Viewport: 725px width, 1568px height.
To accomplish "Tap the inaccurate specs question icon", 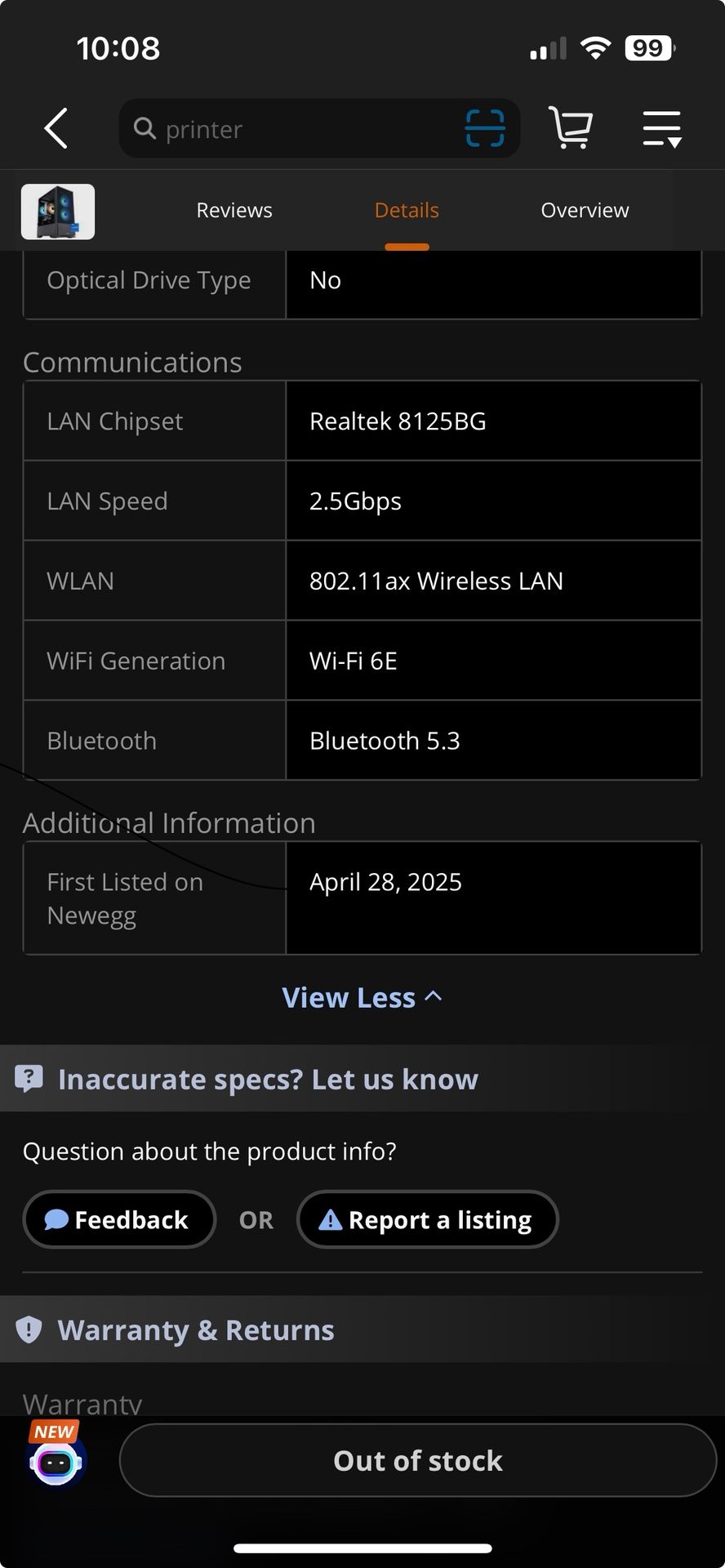I will (29, 1079).
